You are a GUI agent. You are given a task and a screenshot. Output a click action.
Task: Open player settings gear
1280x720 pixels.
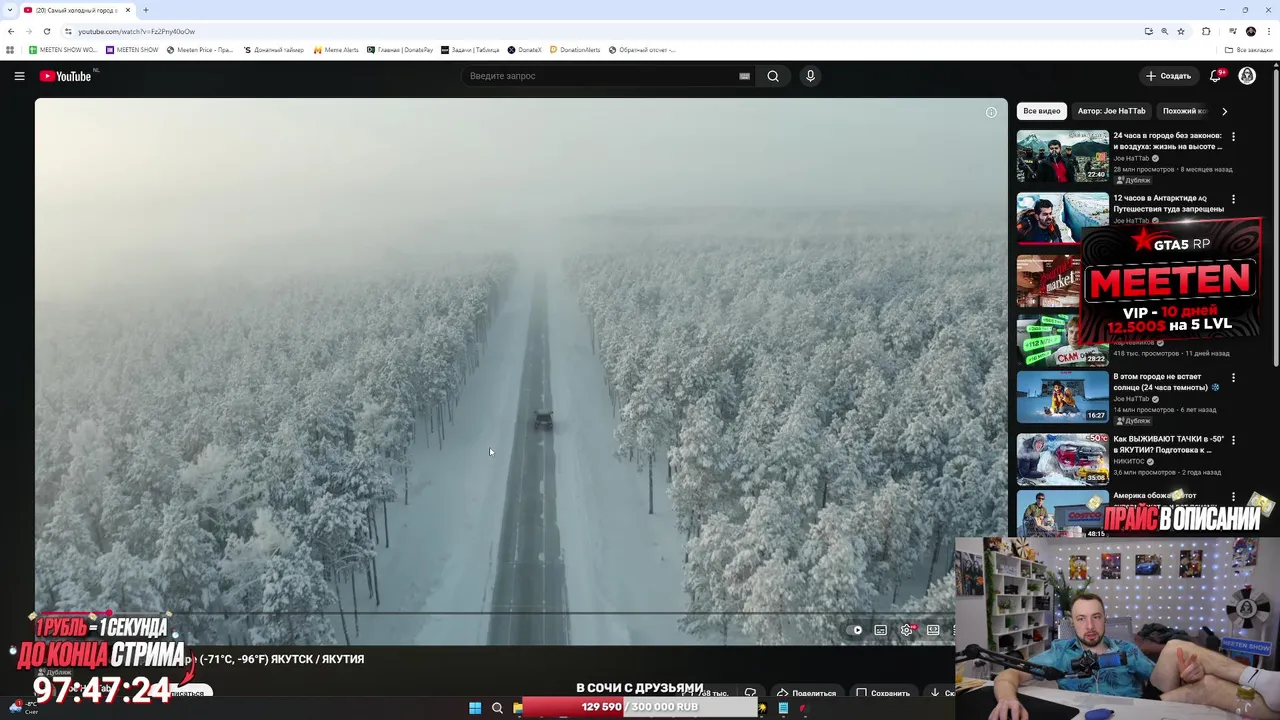pos(907,630)
